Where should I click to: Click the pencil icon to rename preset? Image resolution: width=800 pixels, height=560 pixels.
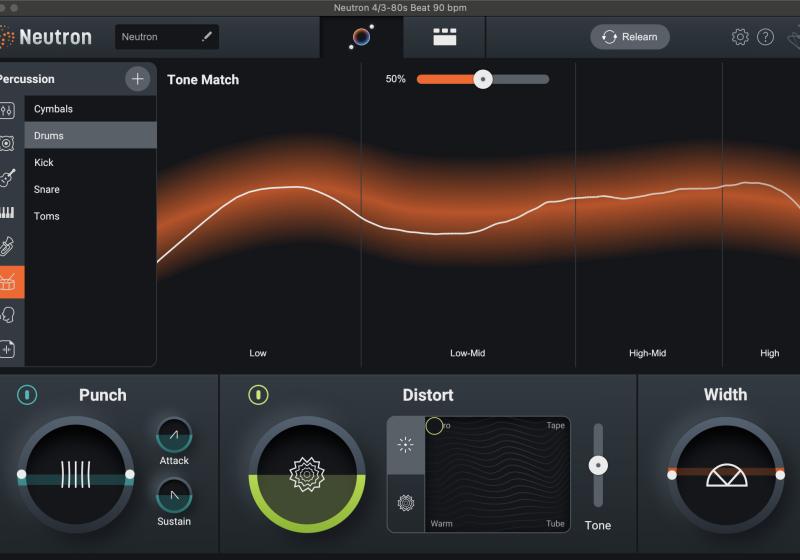[207, 36]
